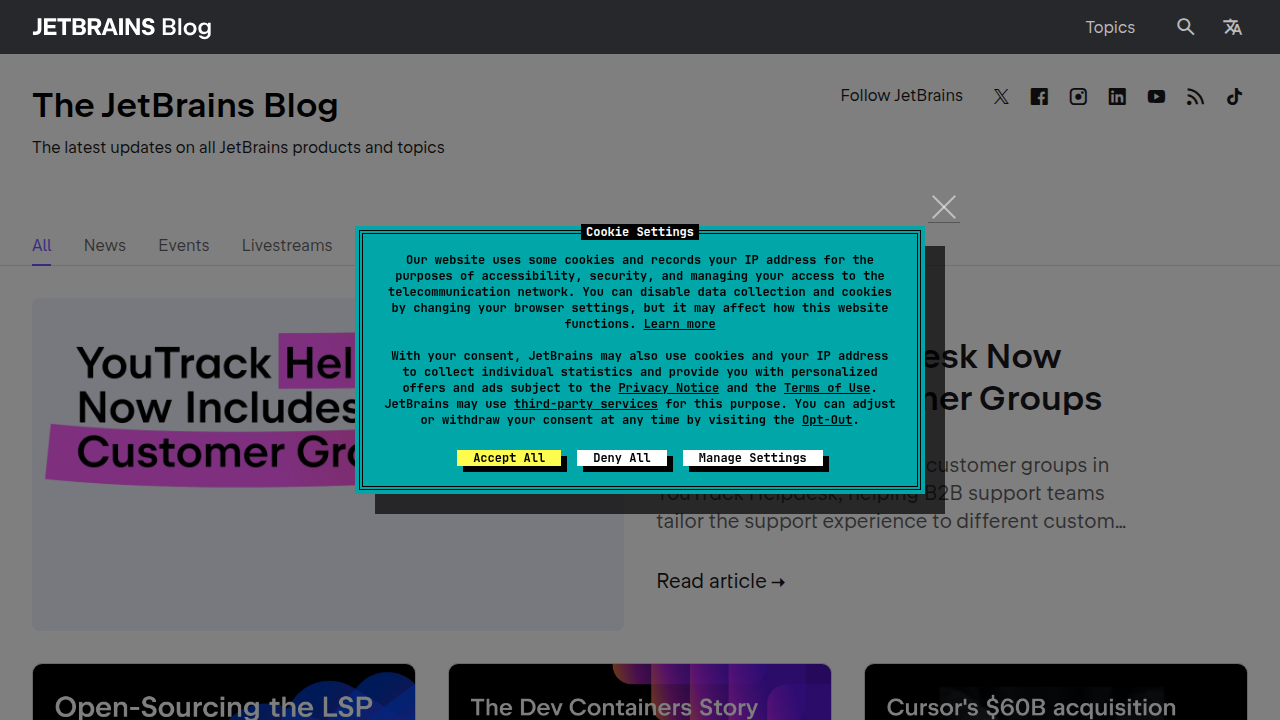Switch to the Livestreams tab
The height and width of the screenshot is (720, 1280).
(287, 245)
